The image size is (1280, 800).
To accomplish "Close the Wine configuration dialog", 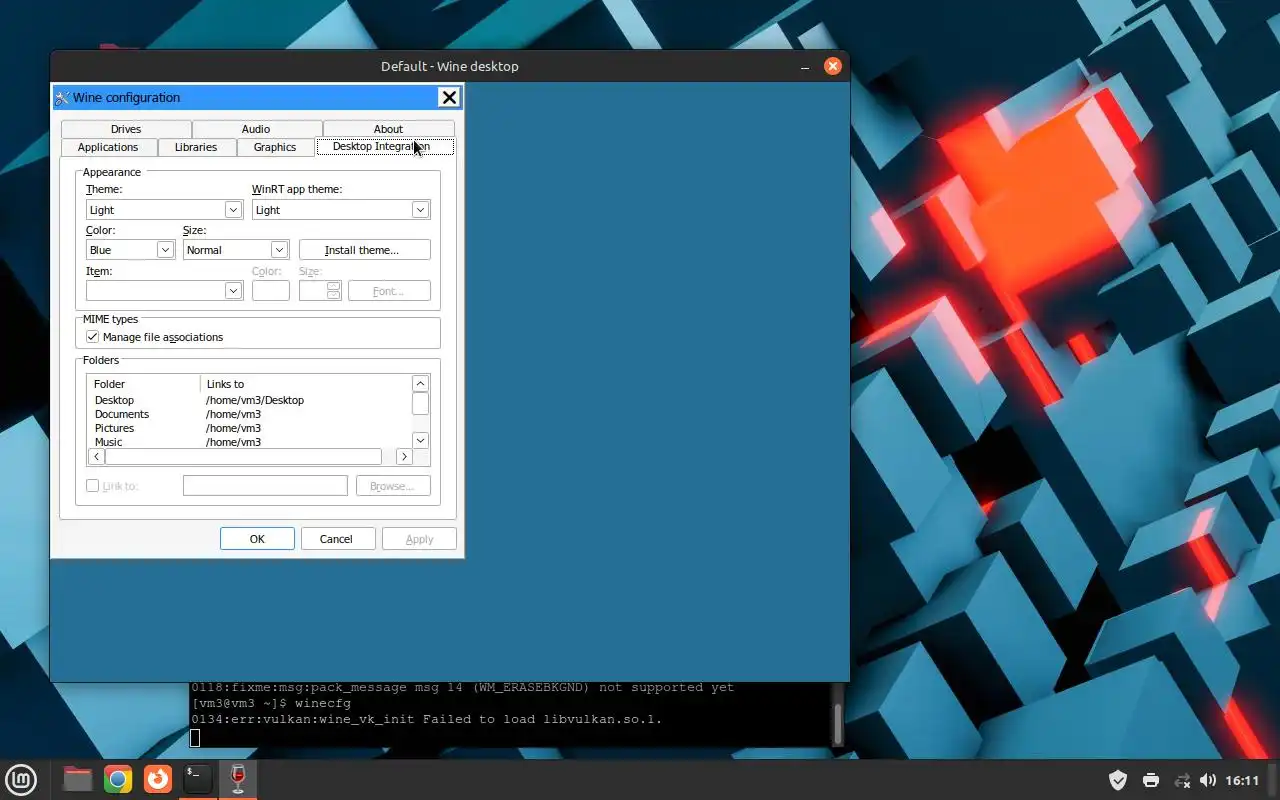I will (449, 97).
